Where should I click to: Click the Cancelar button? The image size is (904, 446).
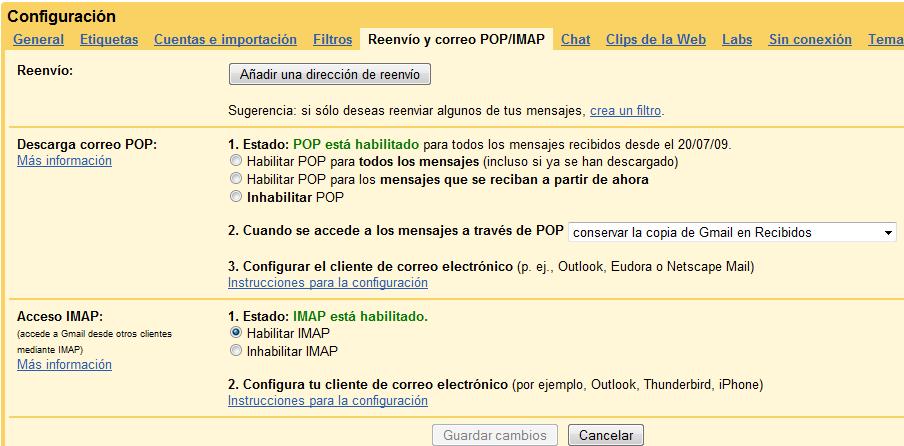click(x=605, y=436)
